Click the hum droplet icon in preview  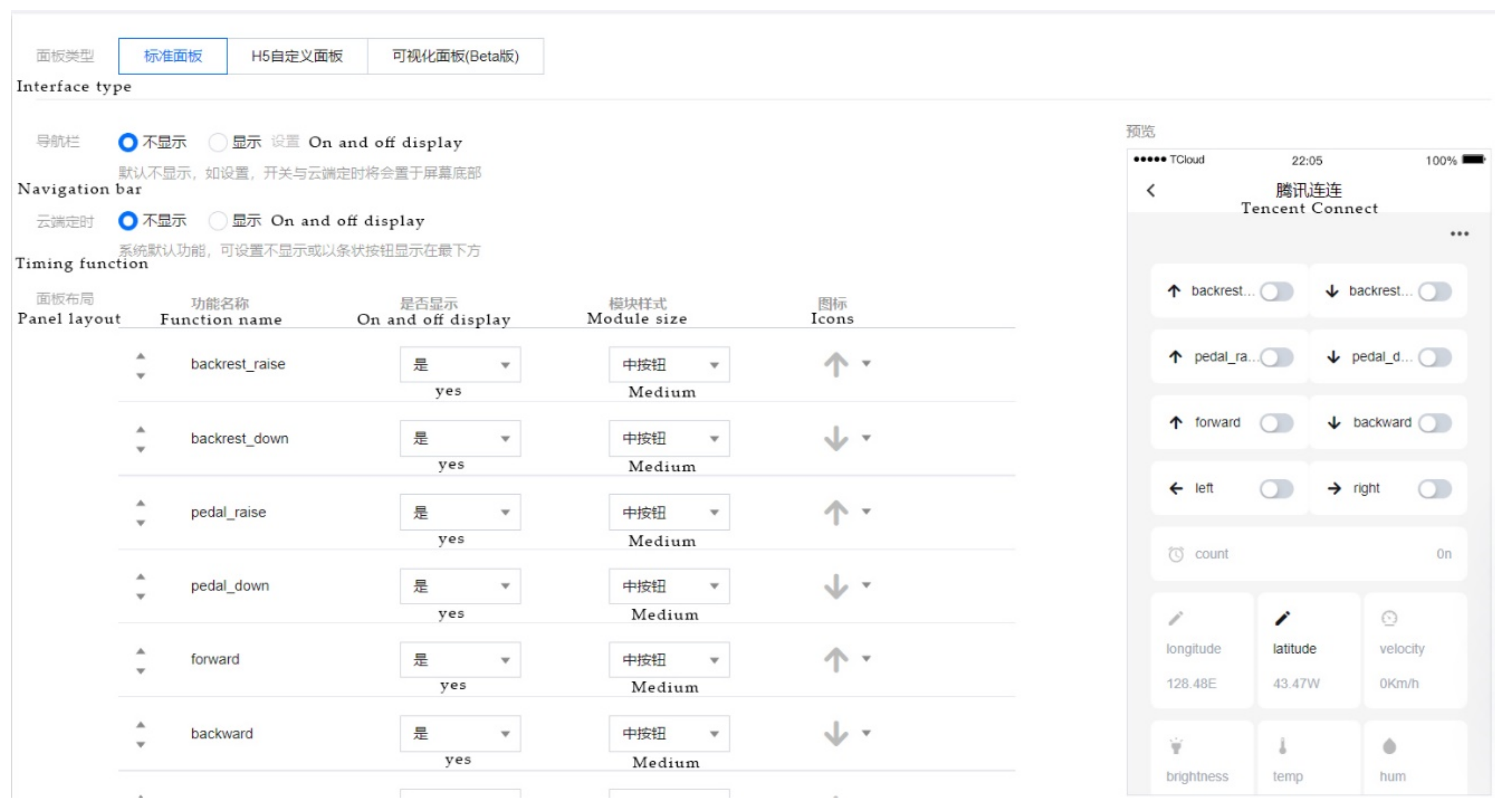1389,746
